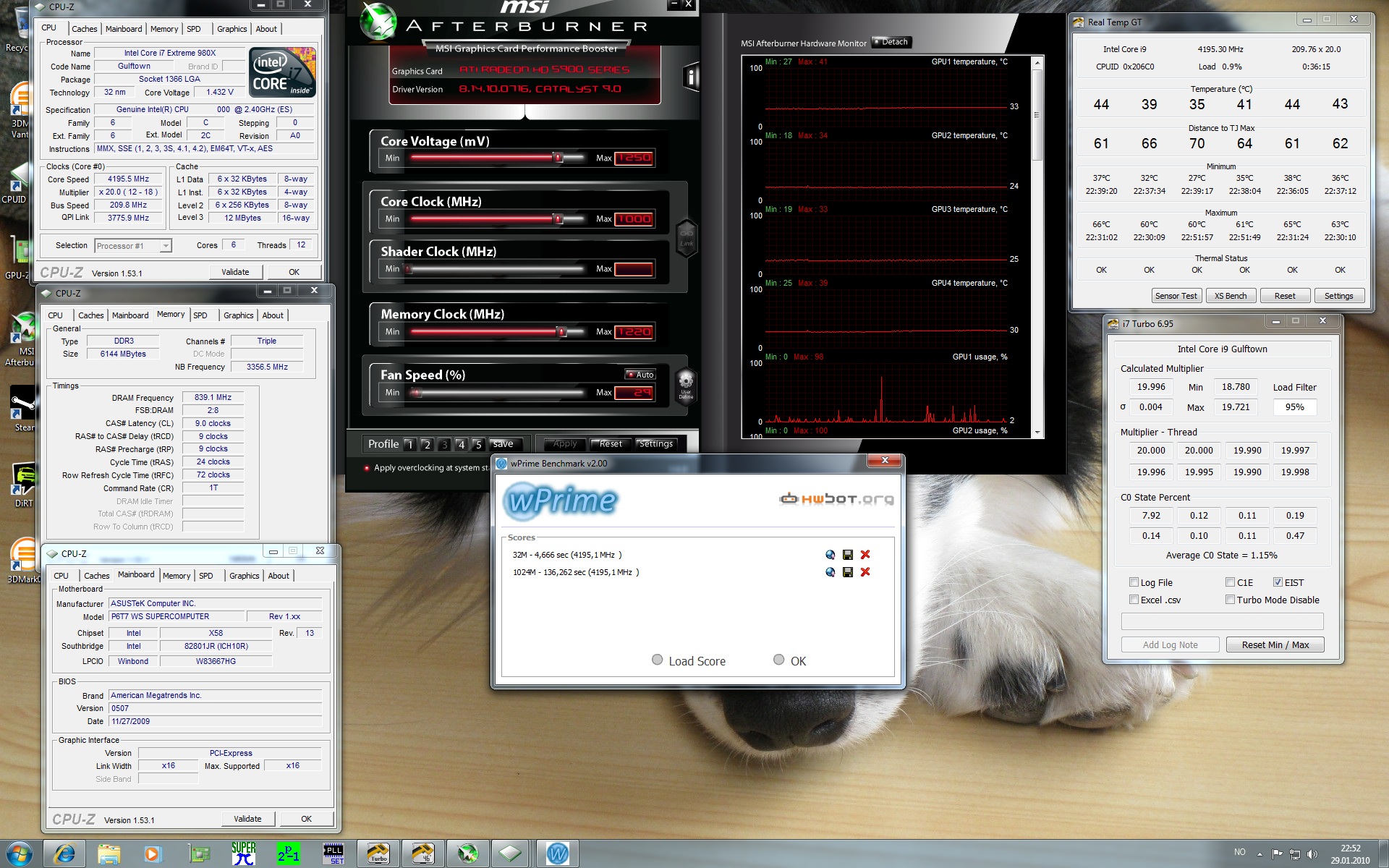Open Graphics tab in top CPU-Z window

(x=231, y=29)
